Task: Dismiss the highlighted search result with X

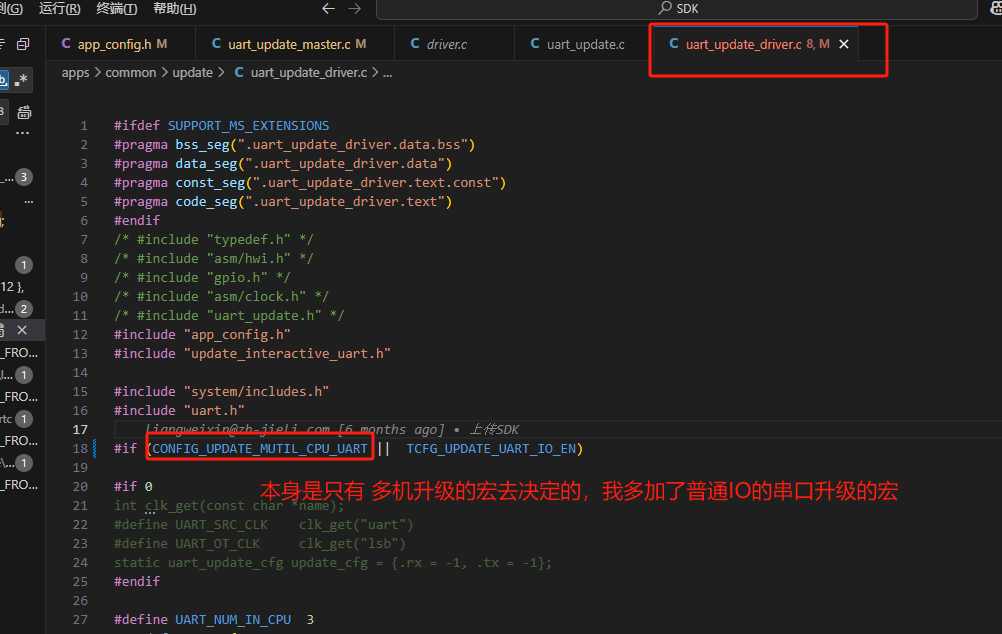Action: (x=22, y=330)
